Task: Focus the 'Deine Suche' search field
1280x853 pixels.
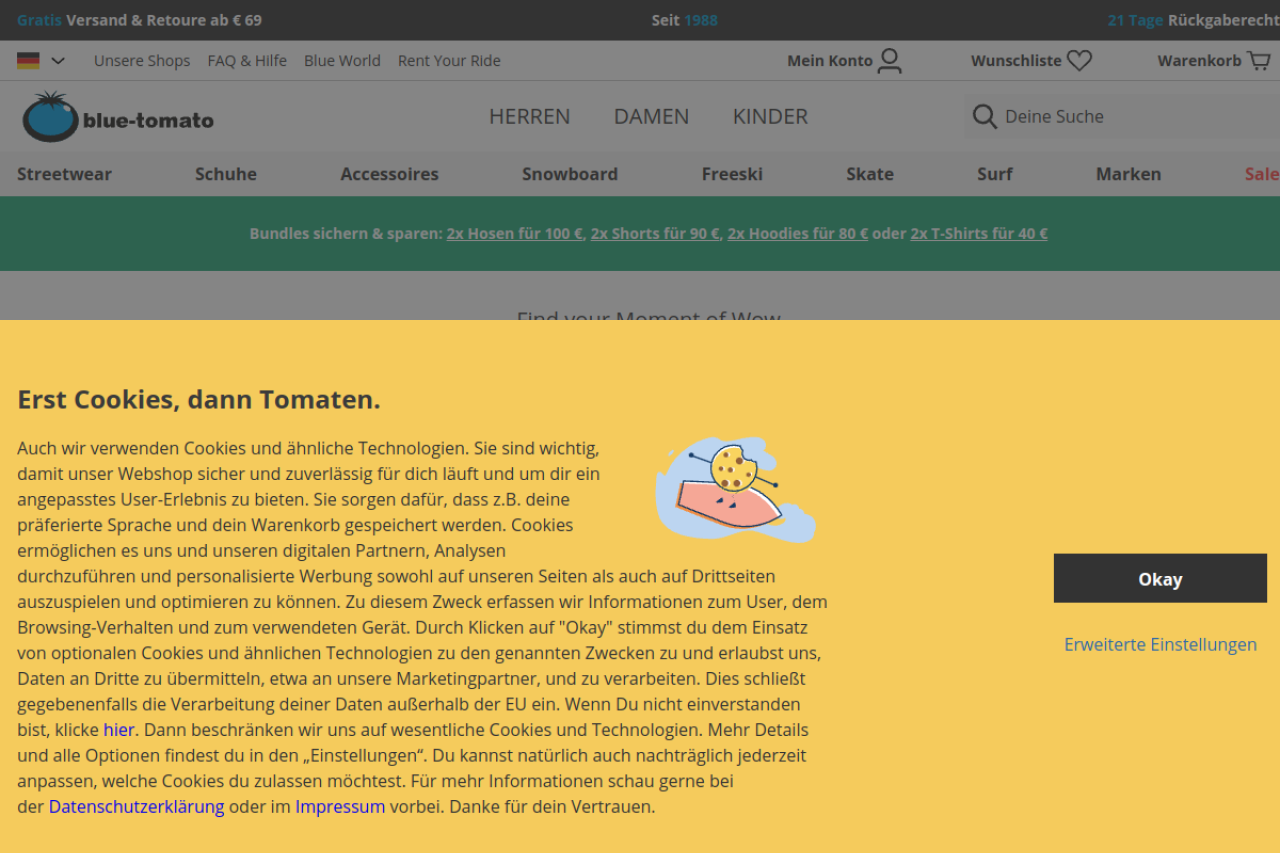Action: pos(1122,117)
